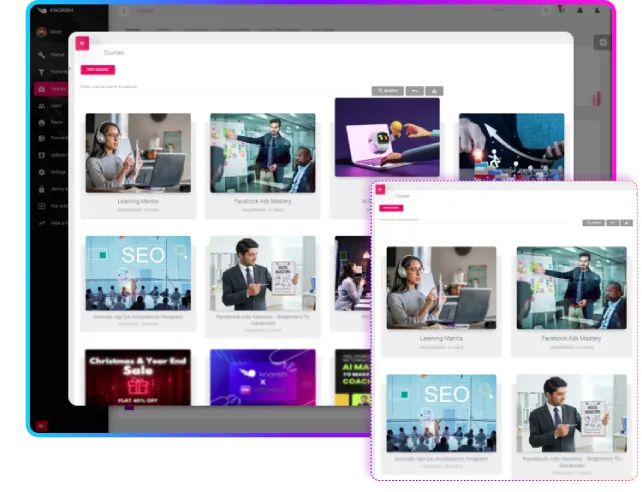Click the Facebook Ads Mastery title in large panel
The image size is (642, 492).
click(x=263, y=201)
